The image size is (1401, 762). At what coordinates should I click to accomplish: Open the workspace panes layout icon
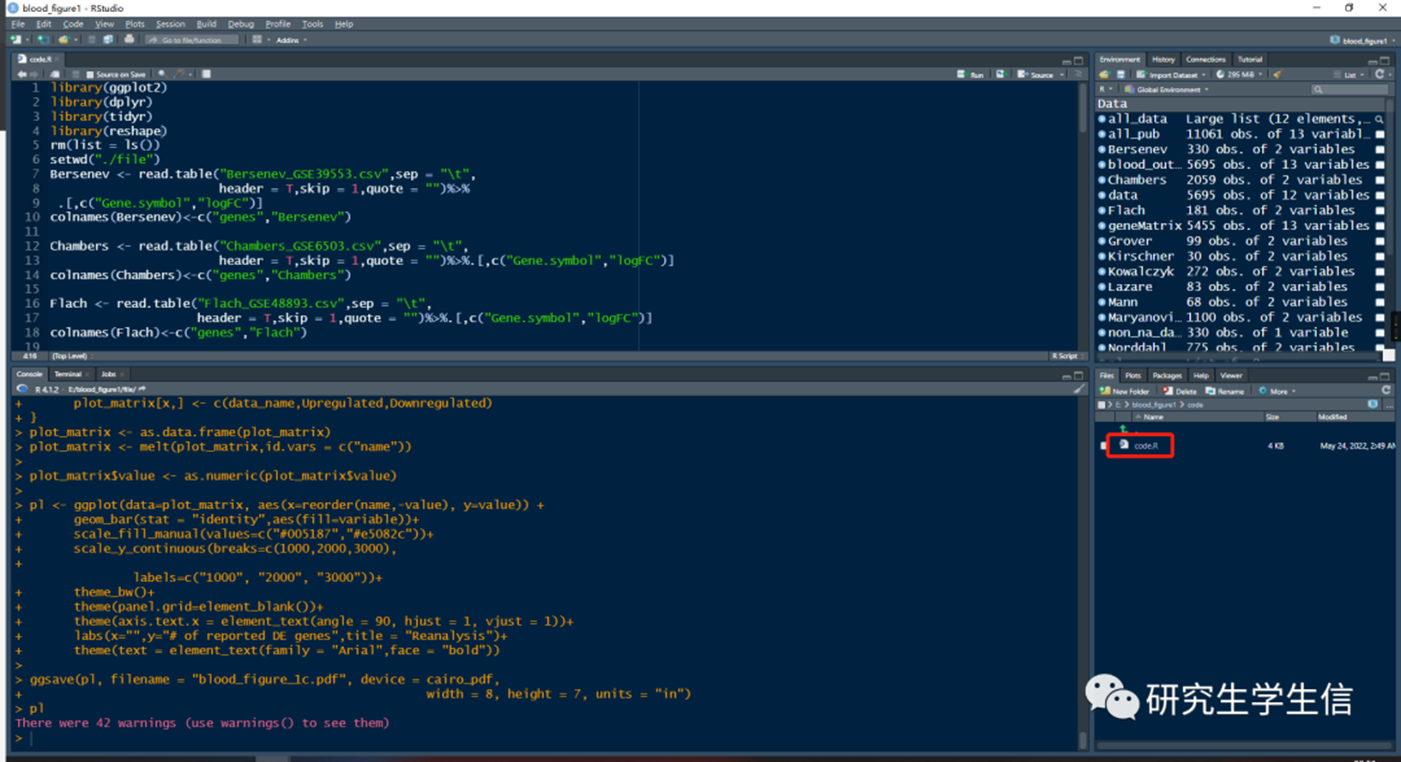pos(257,40)
